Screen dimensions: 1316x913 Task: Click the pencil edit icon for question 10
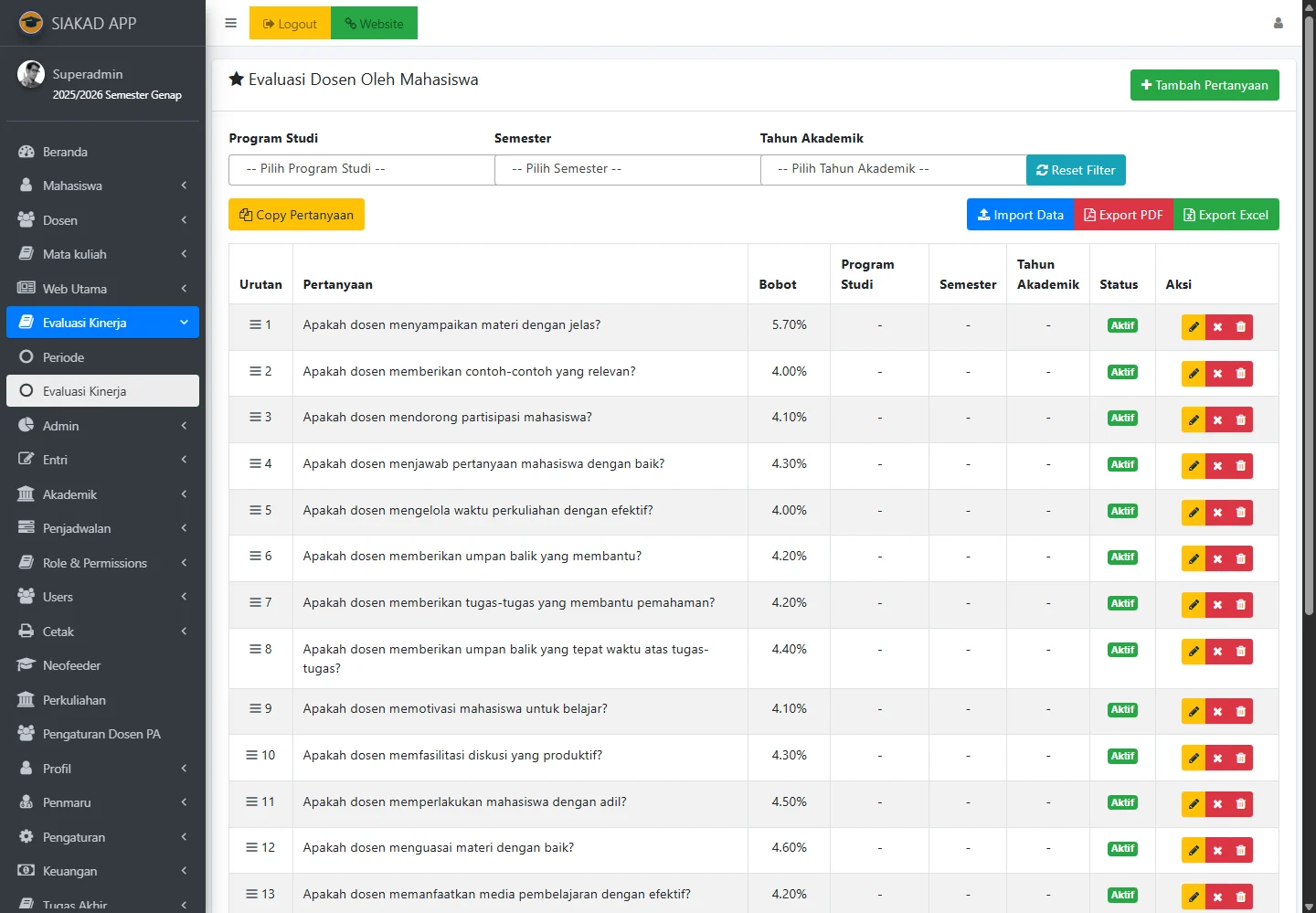point(1194,758)
